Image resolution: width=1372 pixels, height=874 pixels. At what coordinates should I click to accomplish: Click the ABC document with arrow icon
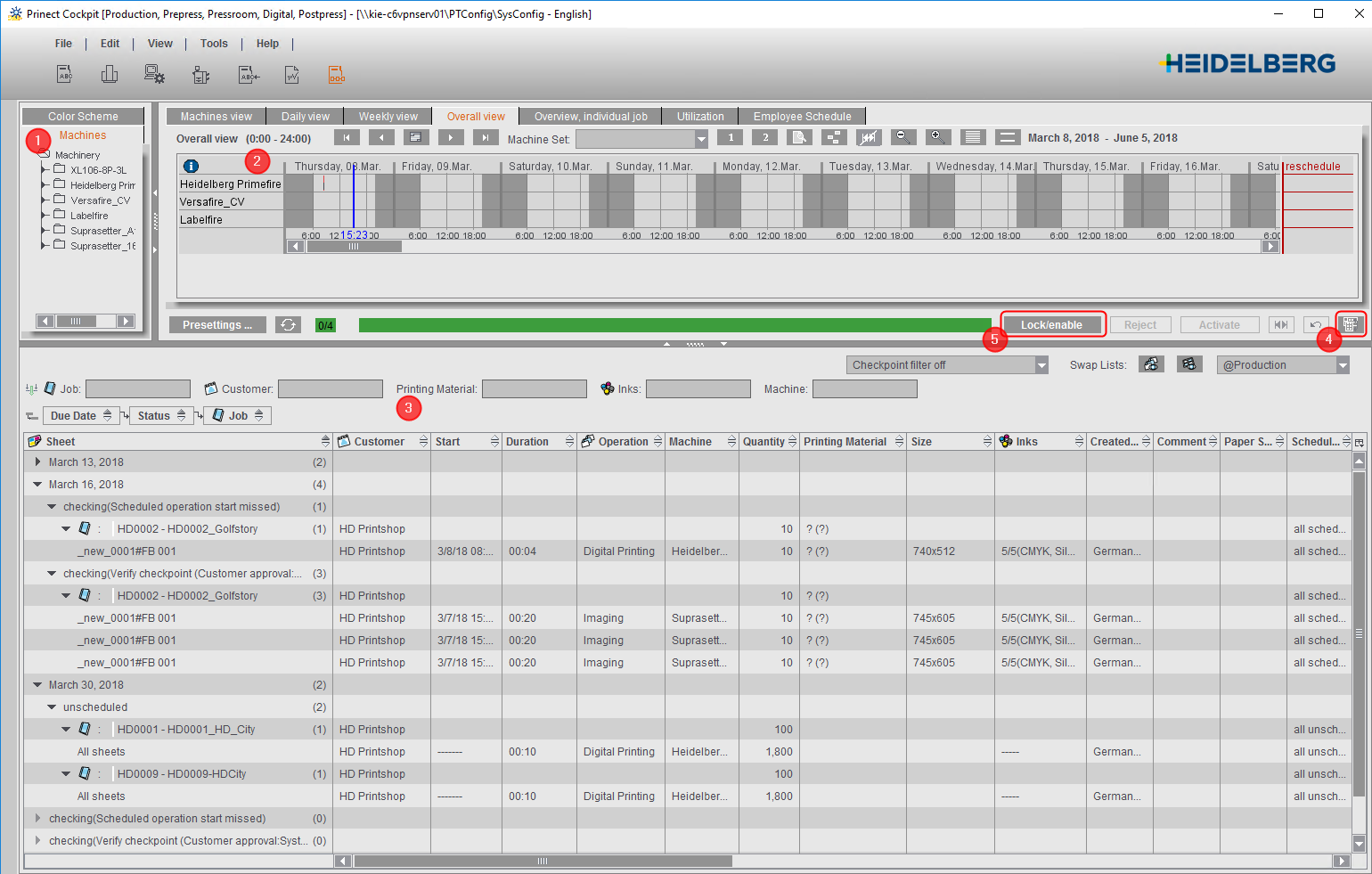[x=249, y=75]
